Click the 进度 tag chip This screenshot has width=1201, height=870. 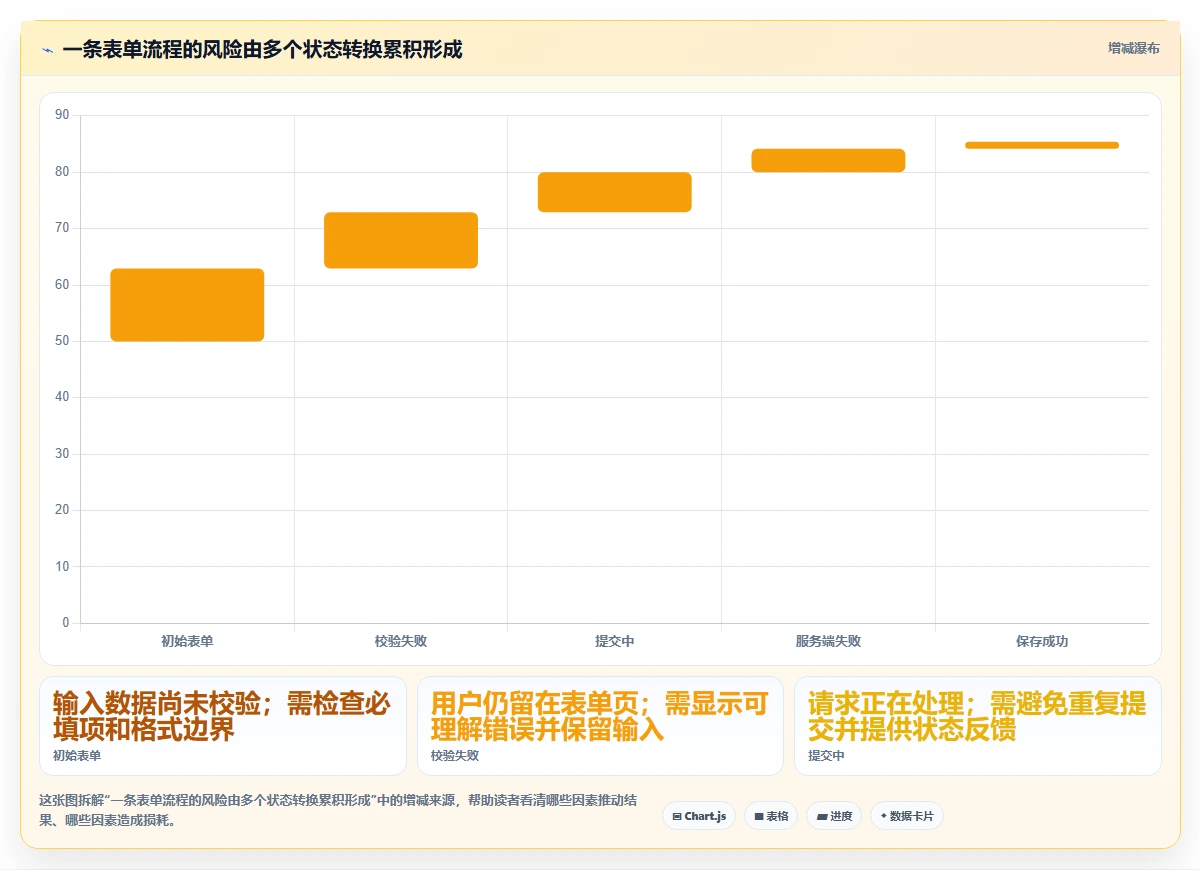(834, 816)
